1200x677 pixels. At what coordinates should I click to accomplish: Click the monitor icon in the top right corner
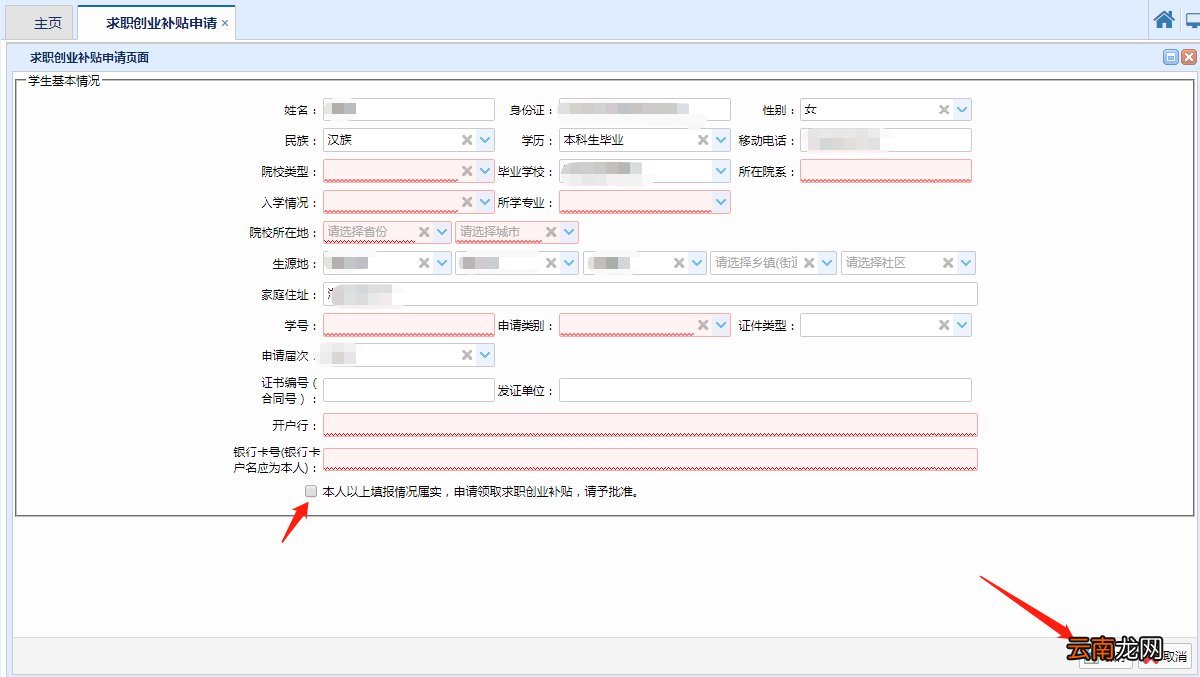pos(1193,19)
